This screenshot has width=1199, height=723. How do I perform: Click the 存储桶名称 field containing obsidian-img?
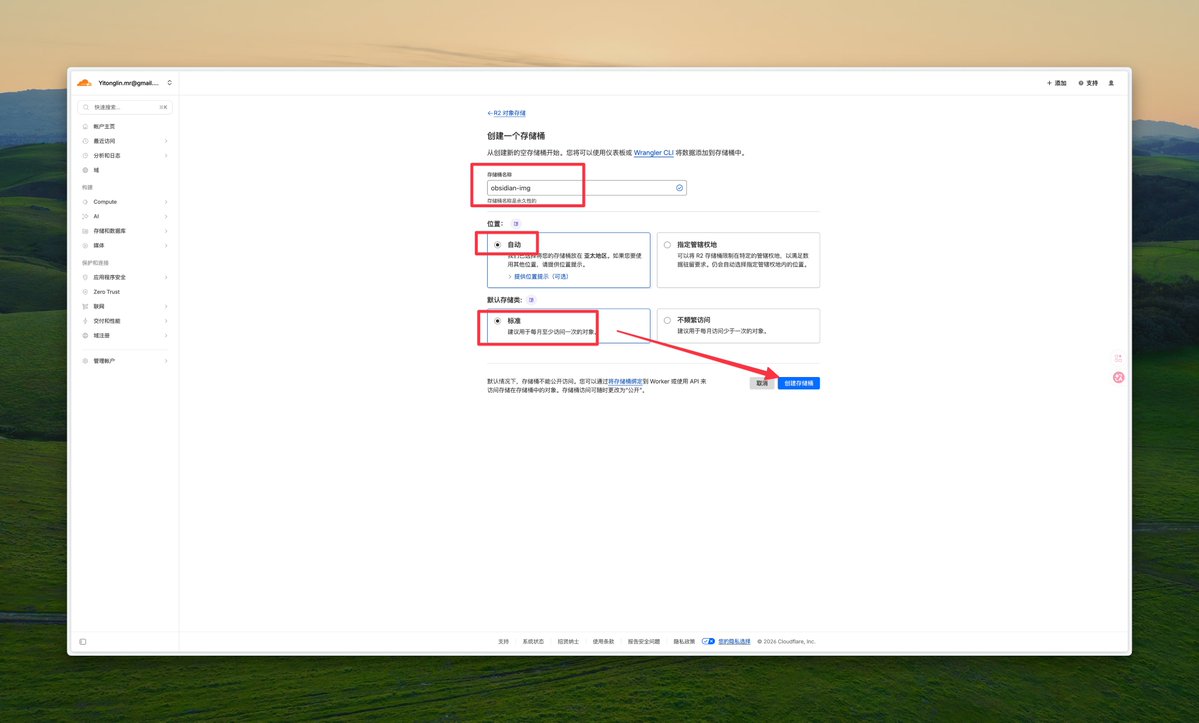click(587, 188)
